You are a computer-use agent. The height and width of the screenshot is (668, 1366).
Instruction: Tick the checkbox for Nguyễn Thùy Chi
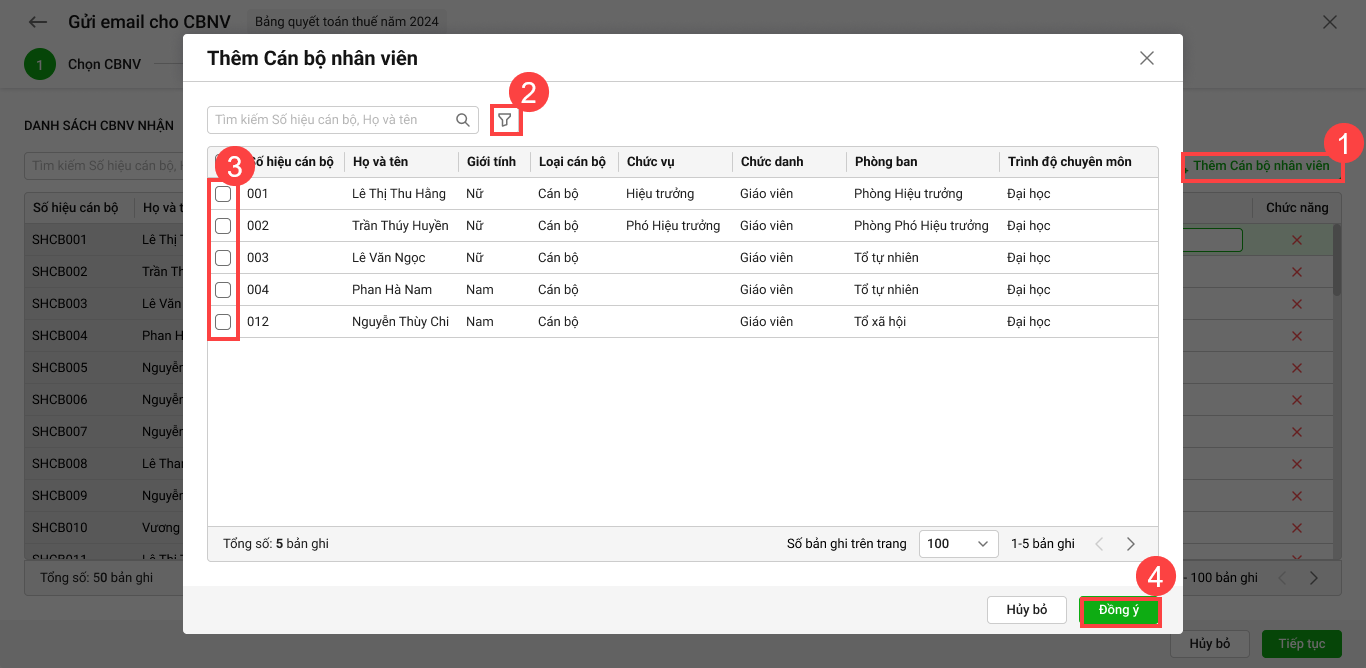[x=223, y=322]
